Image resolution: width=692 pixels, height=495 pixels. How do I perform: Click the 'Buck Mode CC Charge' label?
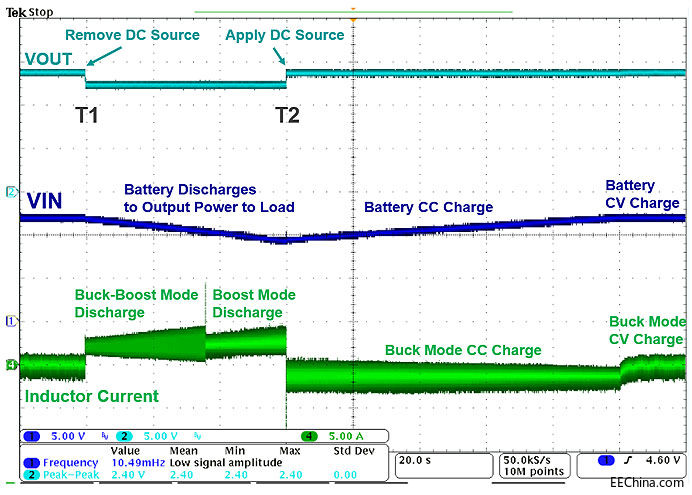pyautogui.click(x=463, y=350)
